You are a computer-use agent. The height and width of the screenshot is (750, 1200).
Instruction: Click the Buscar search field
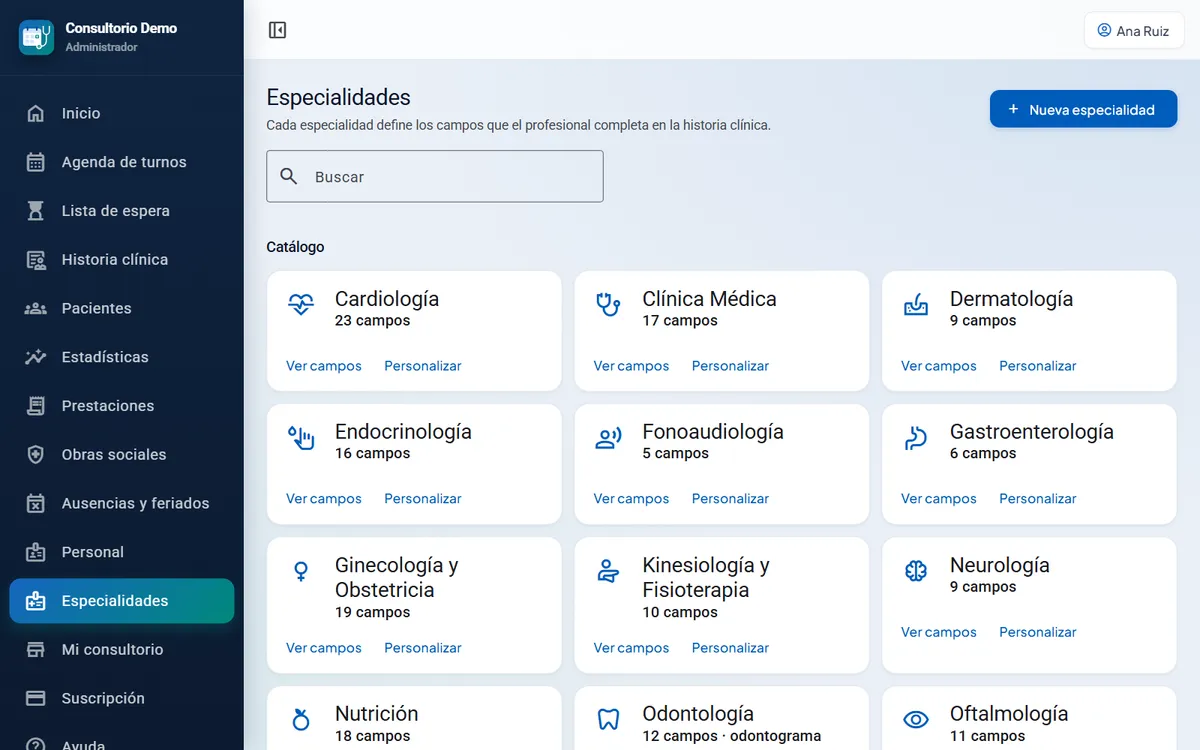(x=435, y=176)
